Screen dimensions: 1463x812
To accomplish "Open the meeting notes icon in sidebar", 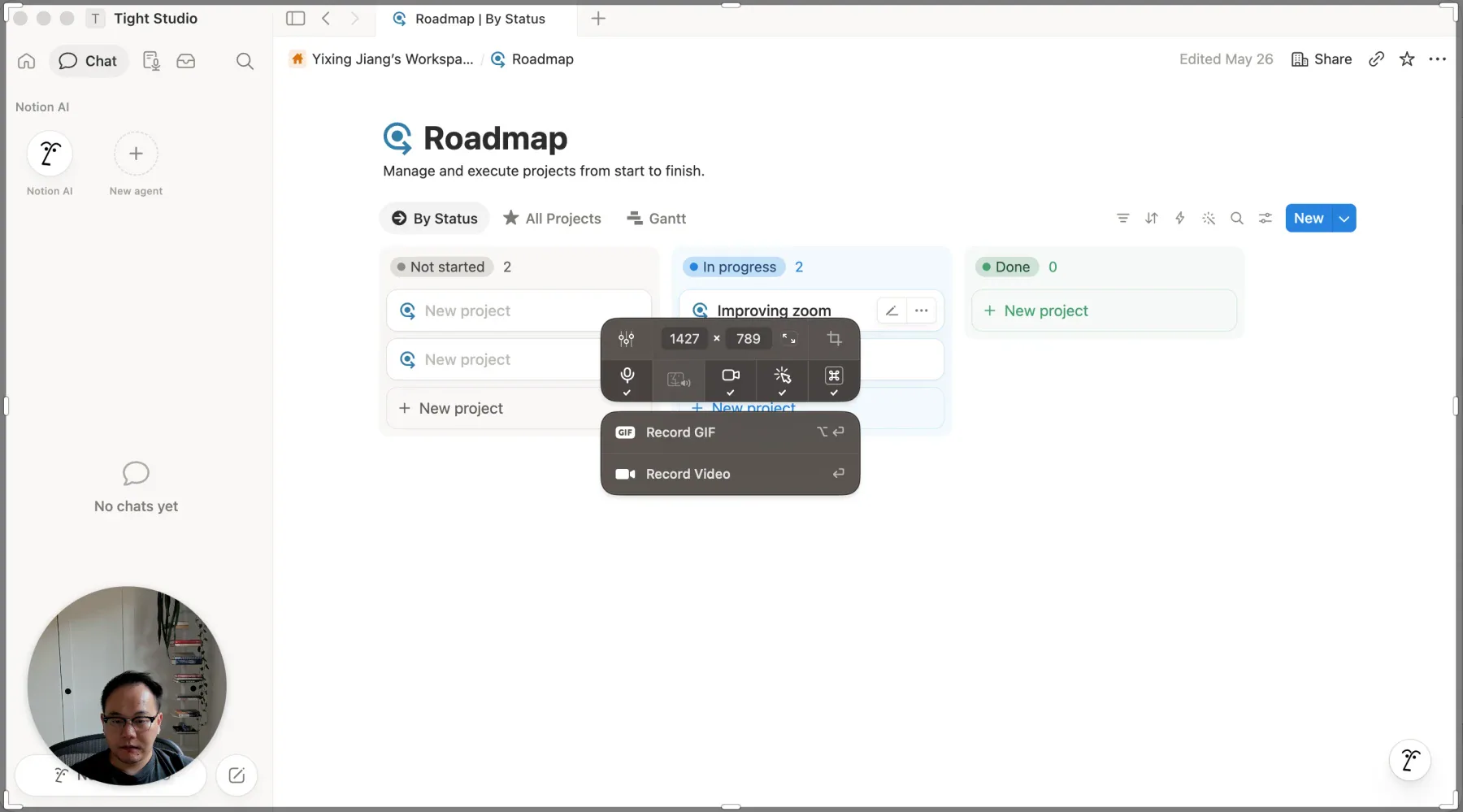I will (151, 61).
